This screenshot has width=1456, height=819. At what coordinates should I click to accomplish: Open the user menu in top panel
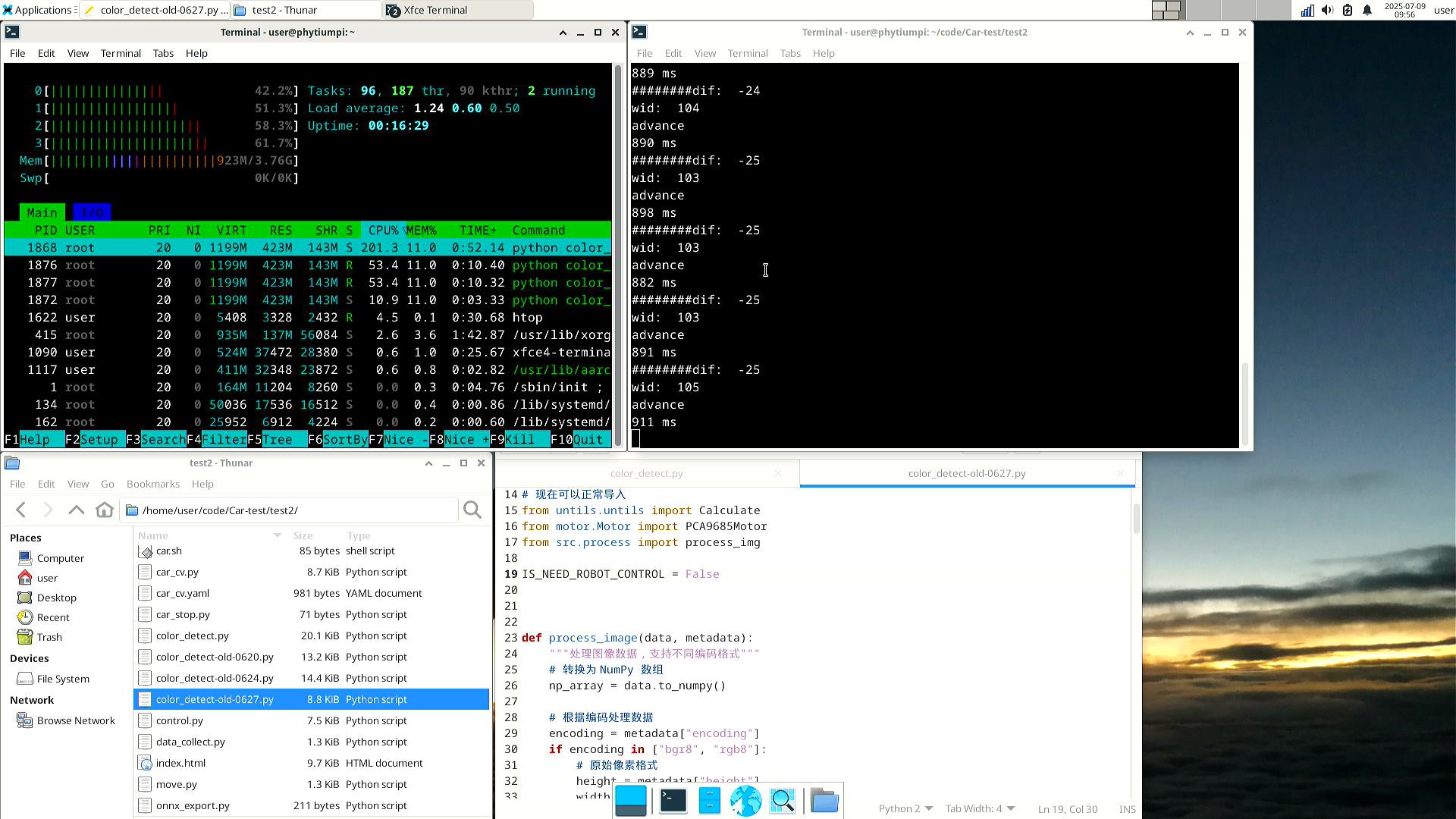1444,10
